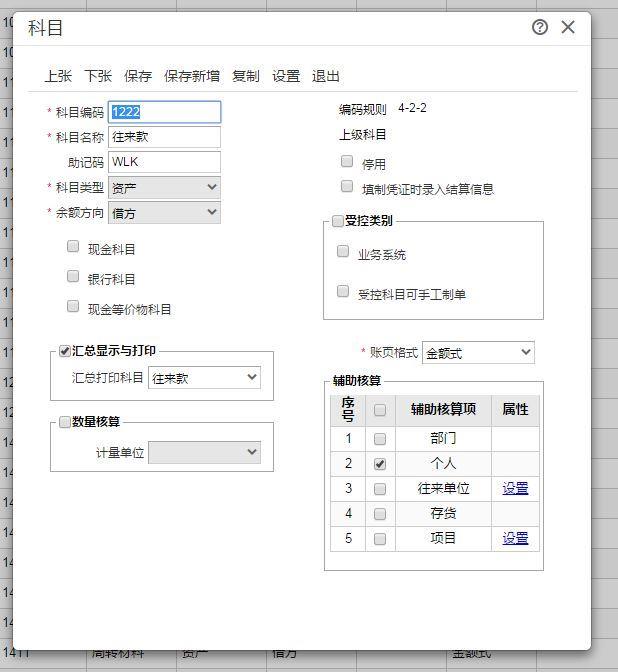Close the 科目 dialog
Image resolution: width=618 pixels, height=672 pixels.
pos(568,27)
